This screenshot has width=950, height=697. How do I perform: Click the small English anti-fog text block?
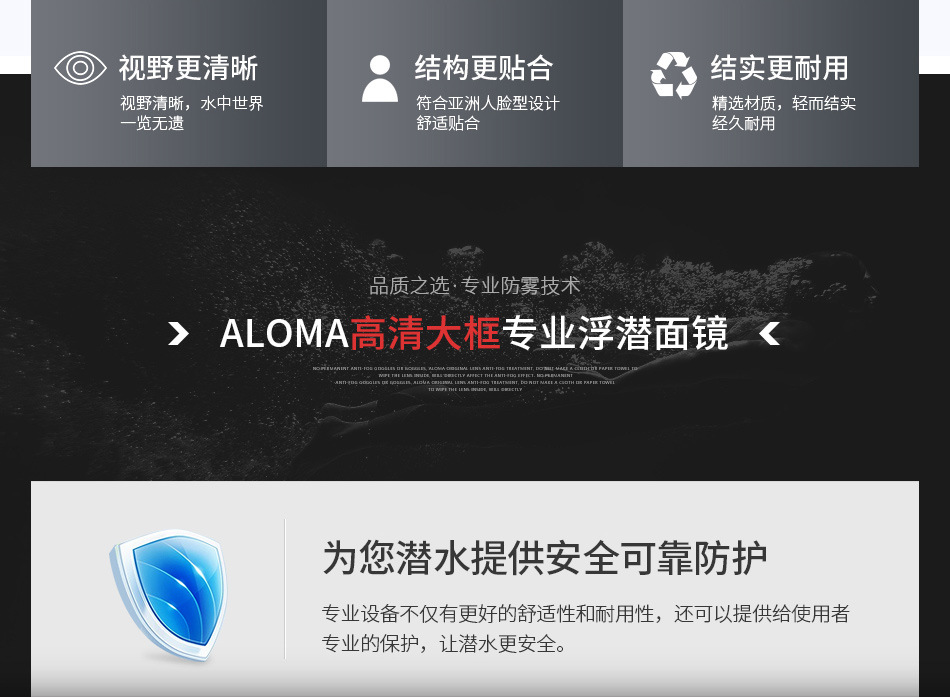[475, 379]
